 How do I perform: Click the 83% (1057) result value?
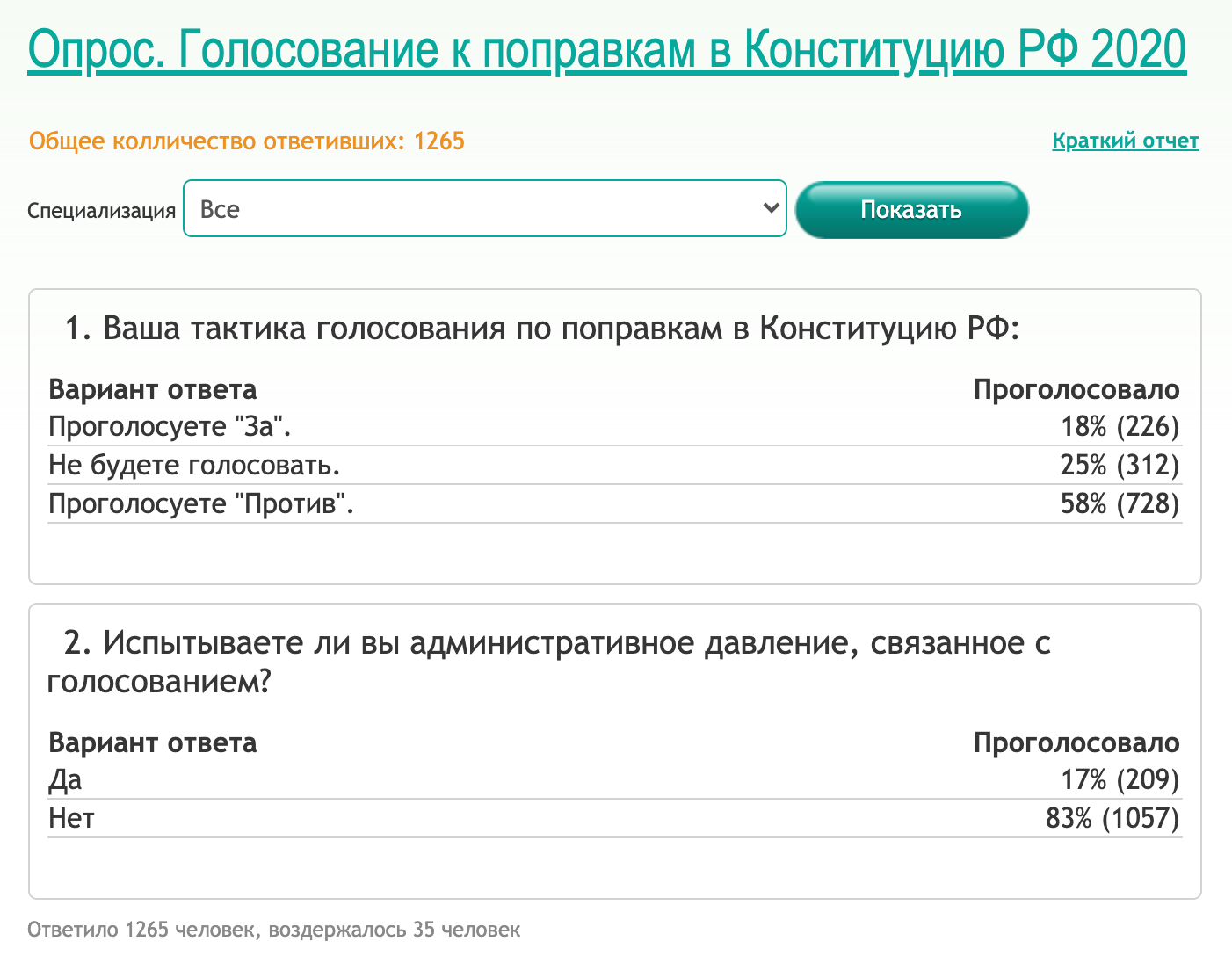click(1112, 819)
